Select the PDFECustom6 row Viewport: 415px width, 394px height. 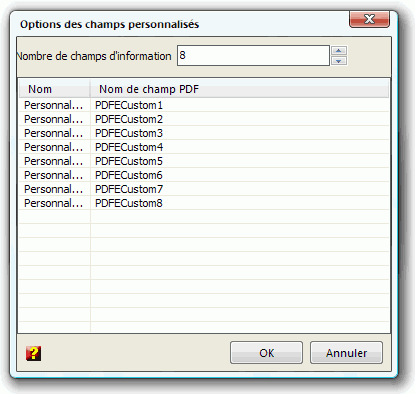(204, 175)
